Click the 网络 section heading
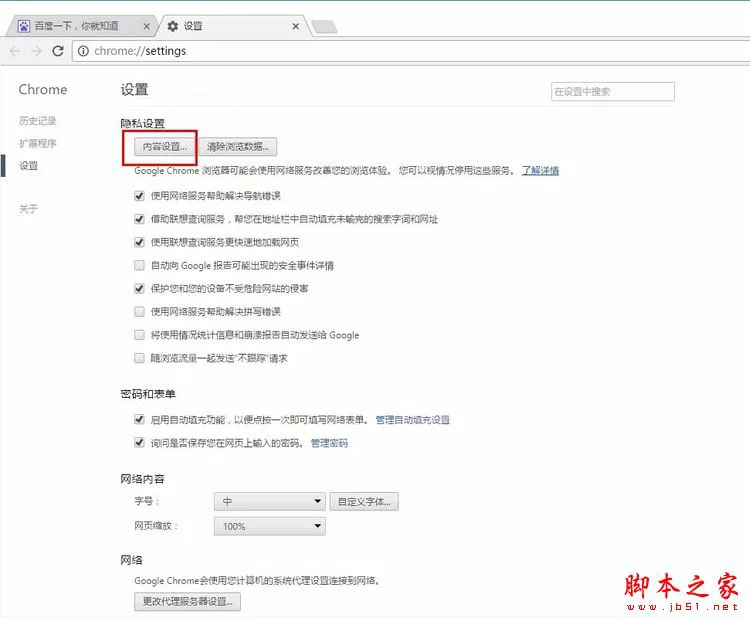This screenshot has width=750, height=618. (132, 560)
